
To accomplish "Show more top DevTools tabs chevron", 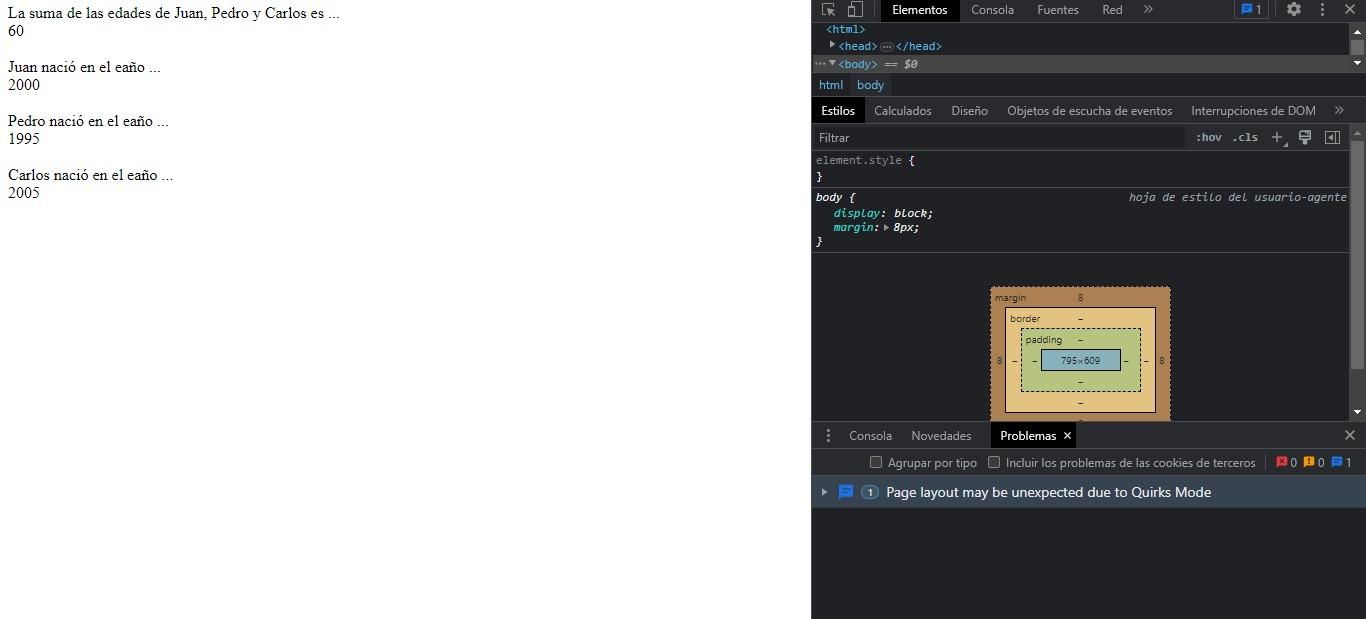I will click(x=1148, y=10).
